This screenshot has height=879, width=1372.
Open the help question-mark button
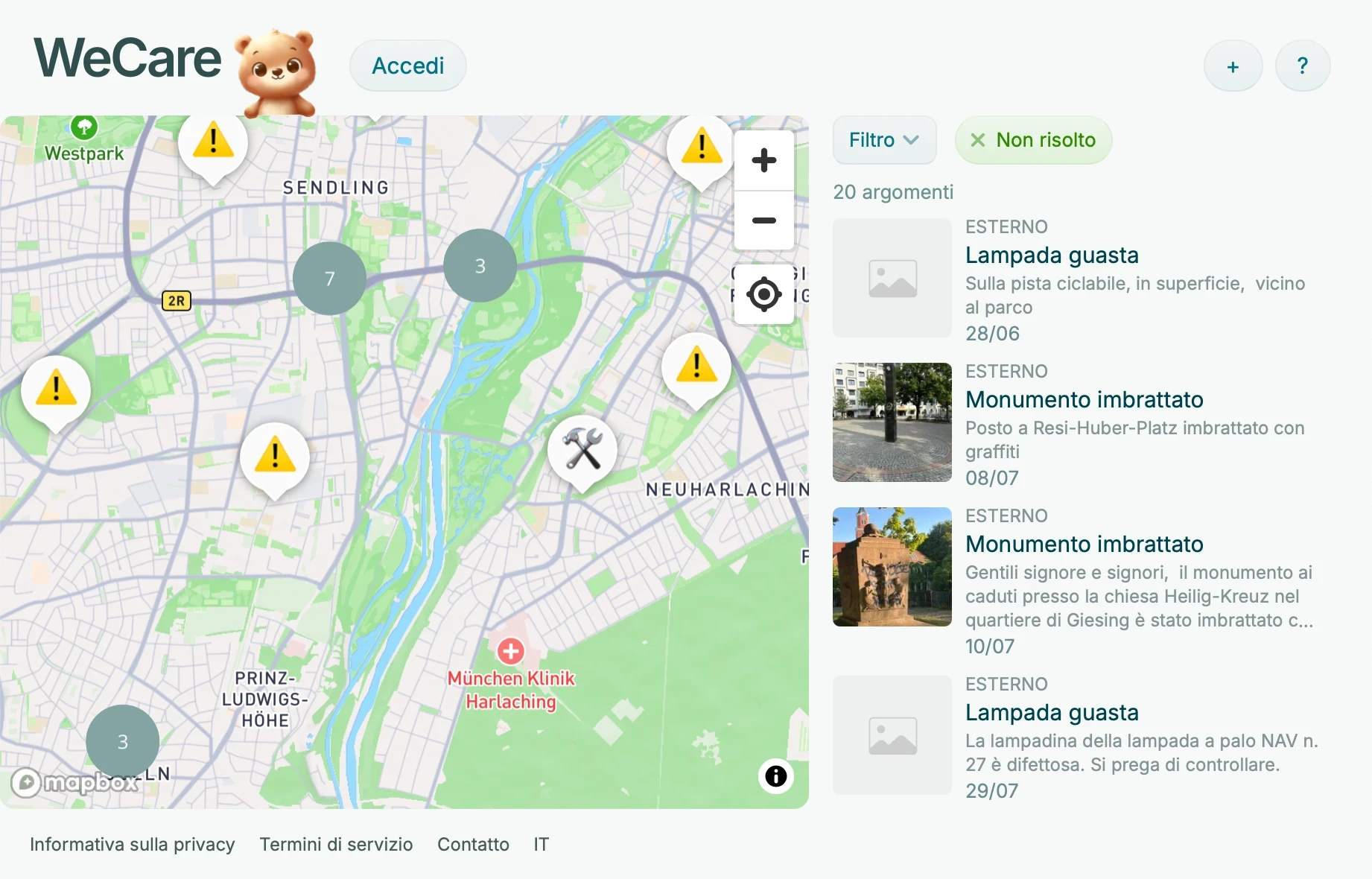(1302, 66)
